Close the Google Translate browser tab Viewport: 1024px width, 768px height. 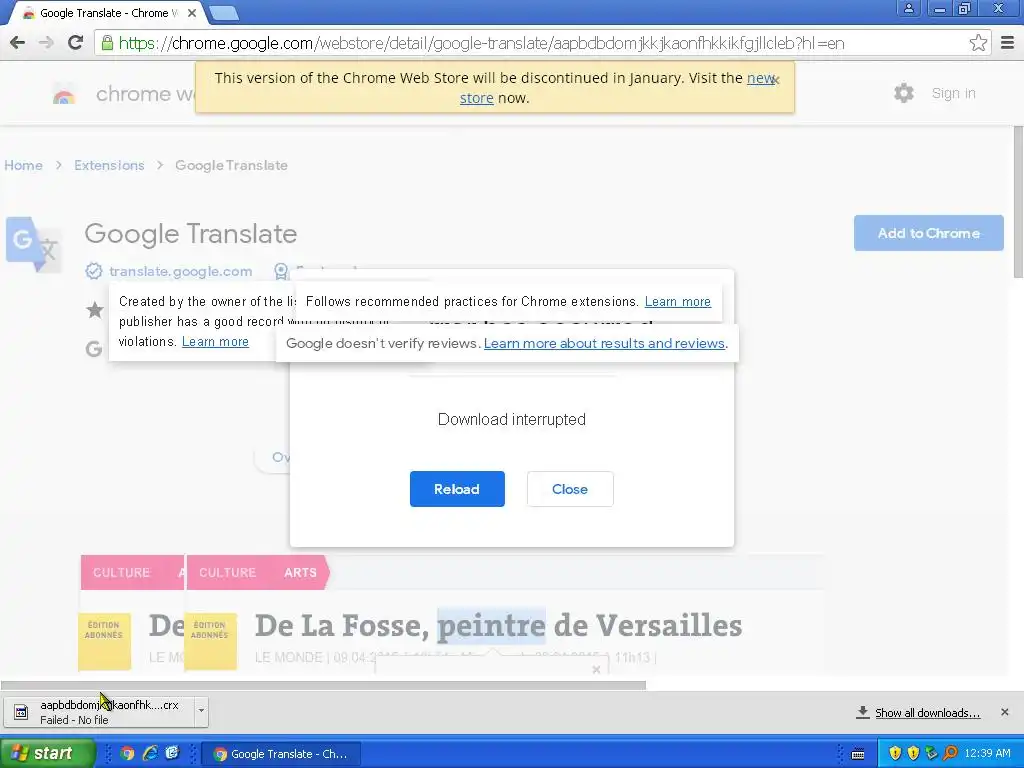click(x=192, y=12)
